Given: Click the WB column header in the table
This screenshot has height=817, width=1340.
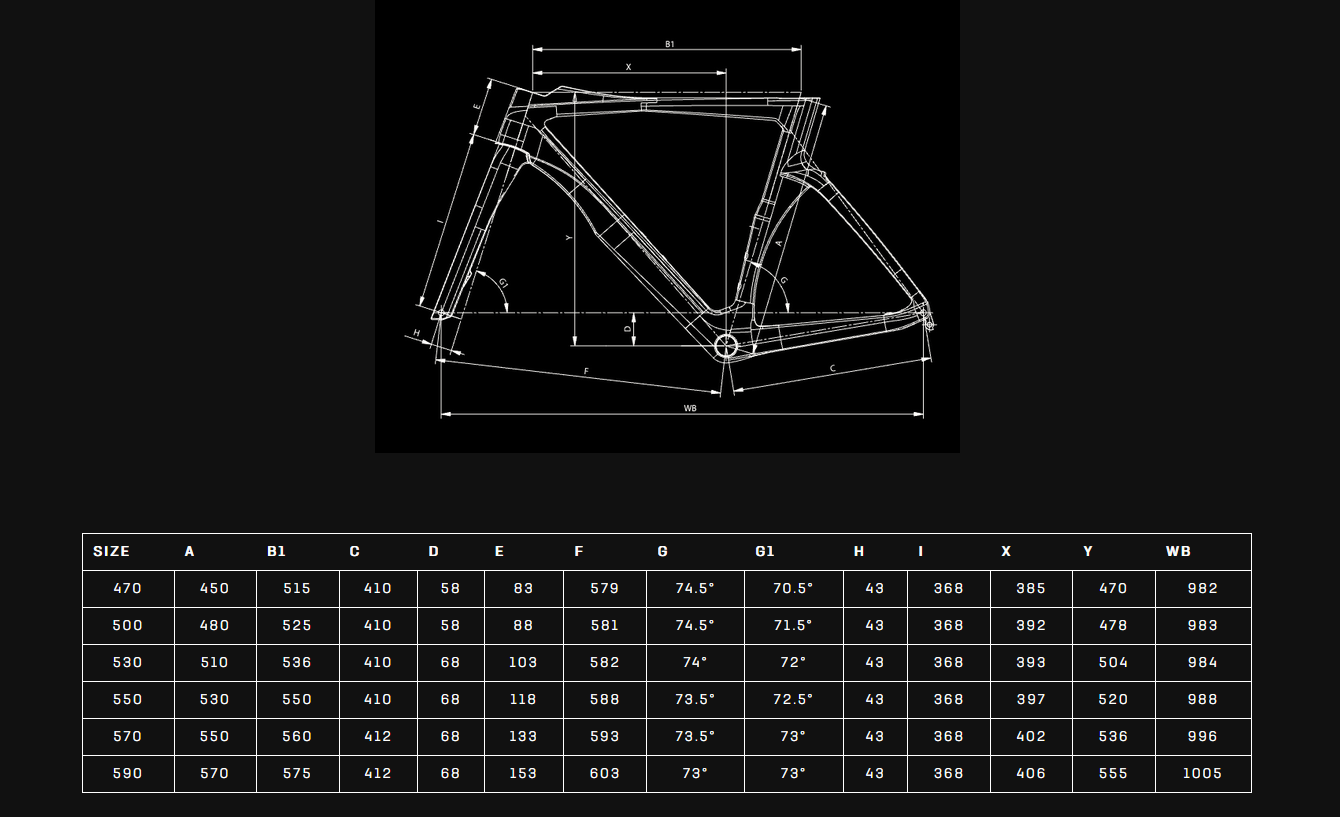Looking at the screenshot, I should pos(1178,551).
